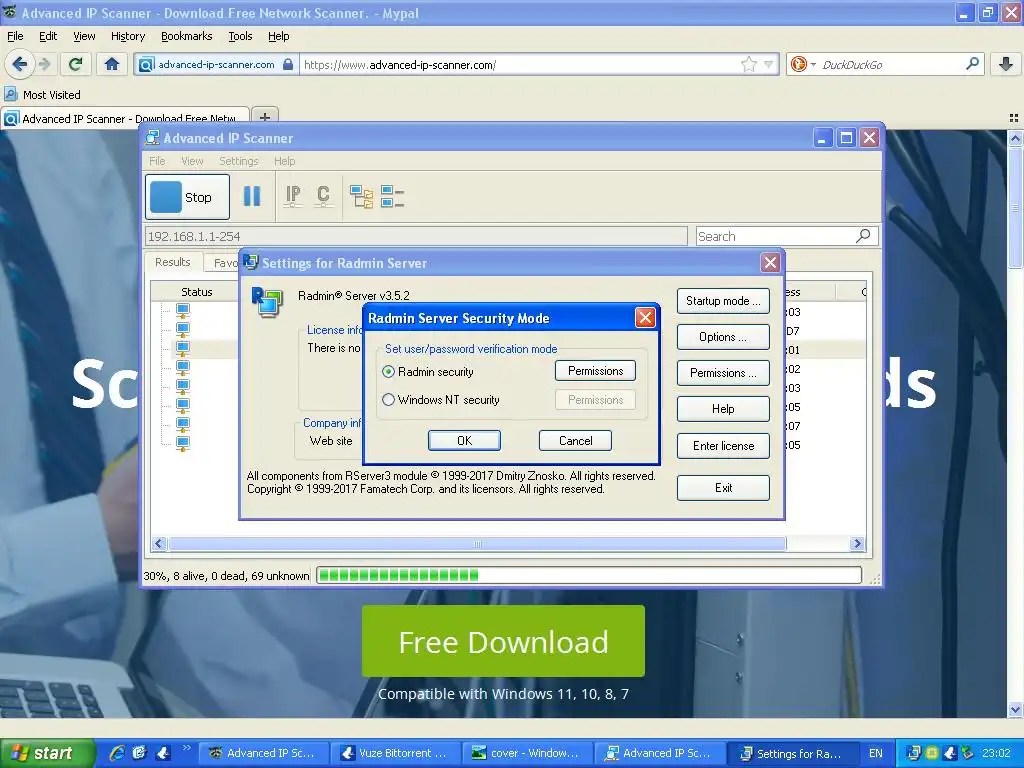This screenshot has width=1024, height=768.
Task: Open the Help menu in Advanced IP Scanner
Action: [x=284, y=161]
